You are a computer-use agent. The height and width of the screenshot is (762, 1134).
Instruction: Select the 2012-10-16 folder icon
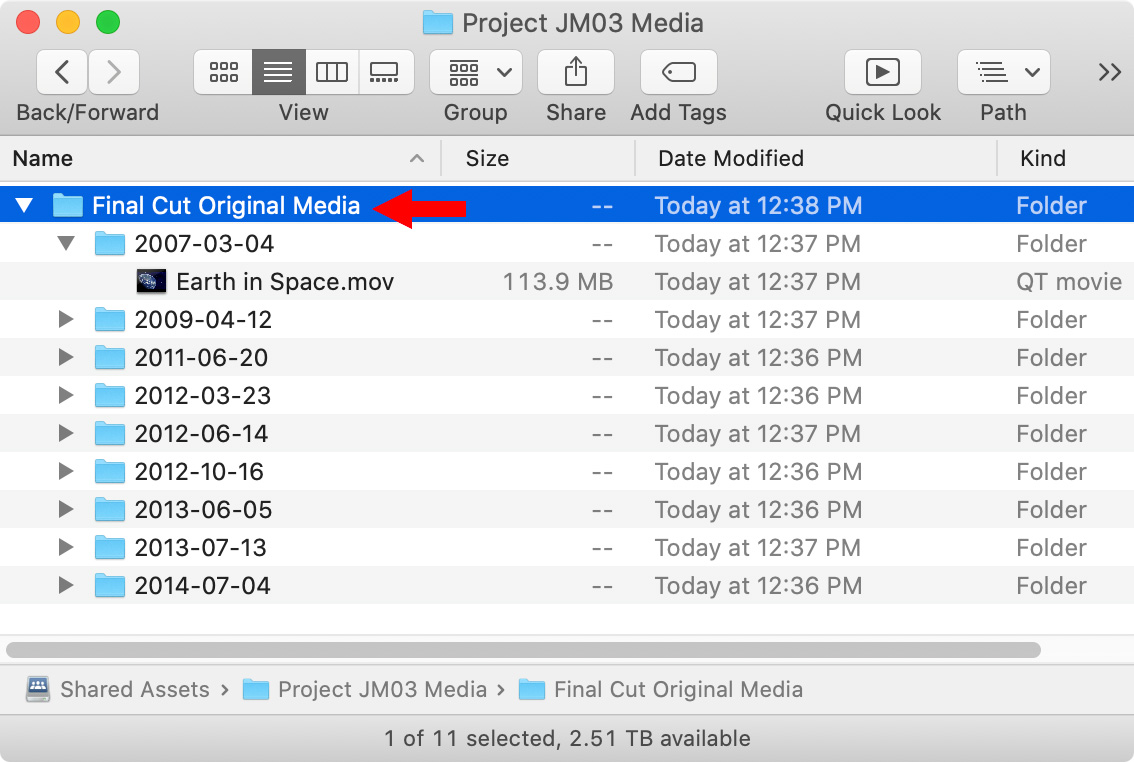point(110,471)
